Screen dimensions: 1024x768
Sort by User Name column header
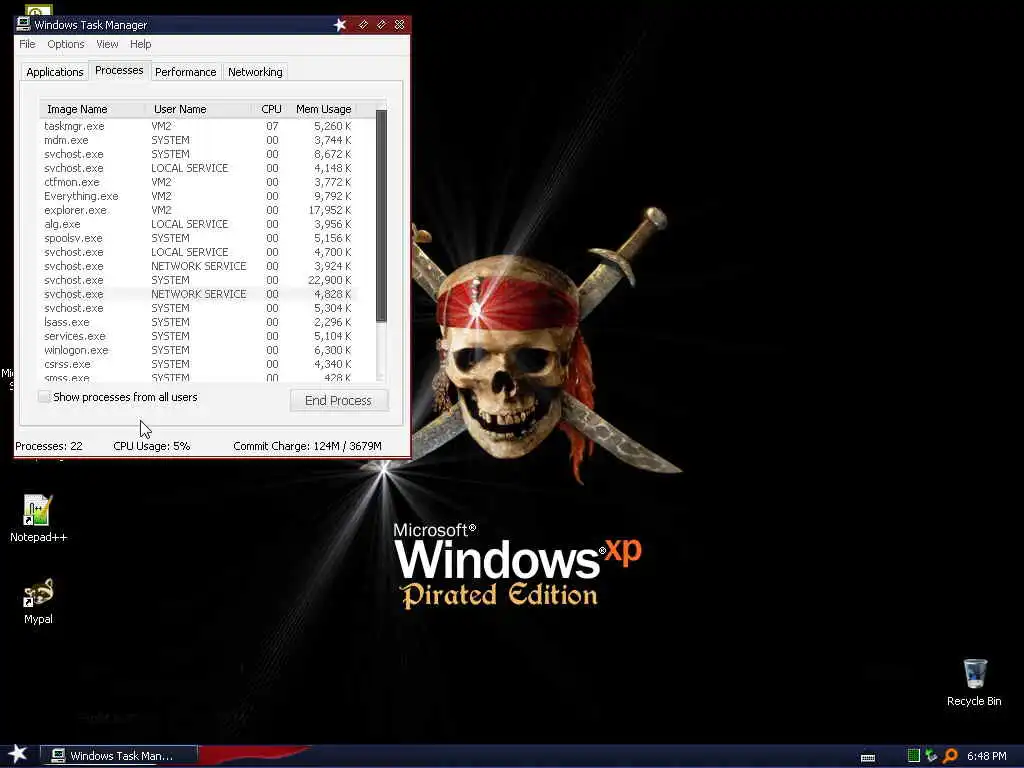[x=199, y=109]
